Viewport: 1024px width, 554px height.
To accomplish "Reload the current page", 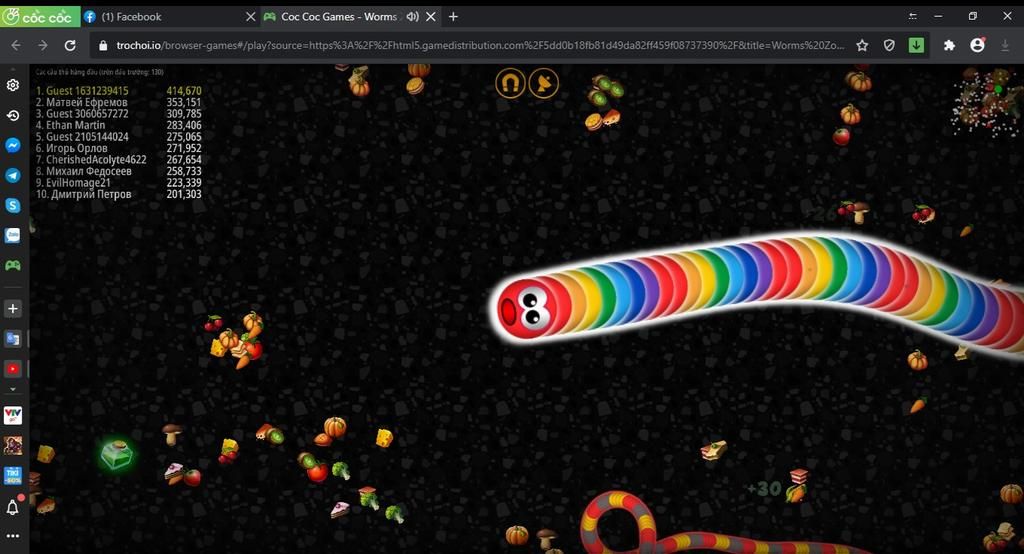I will (70, 45).
